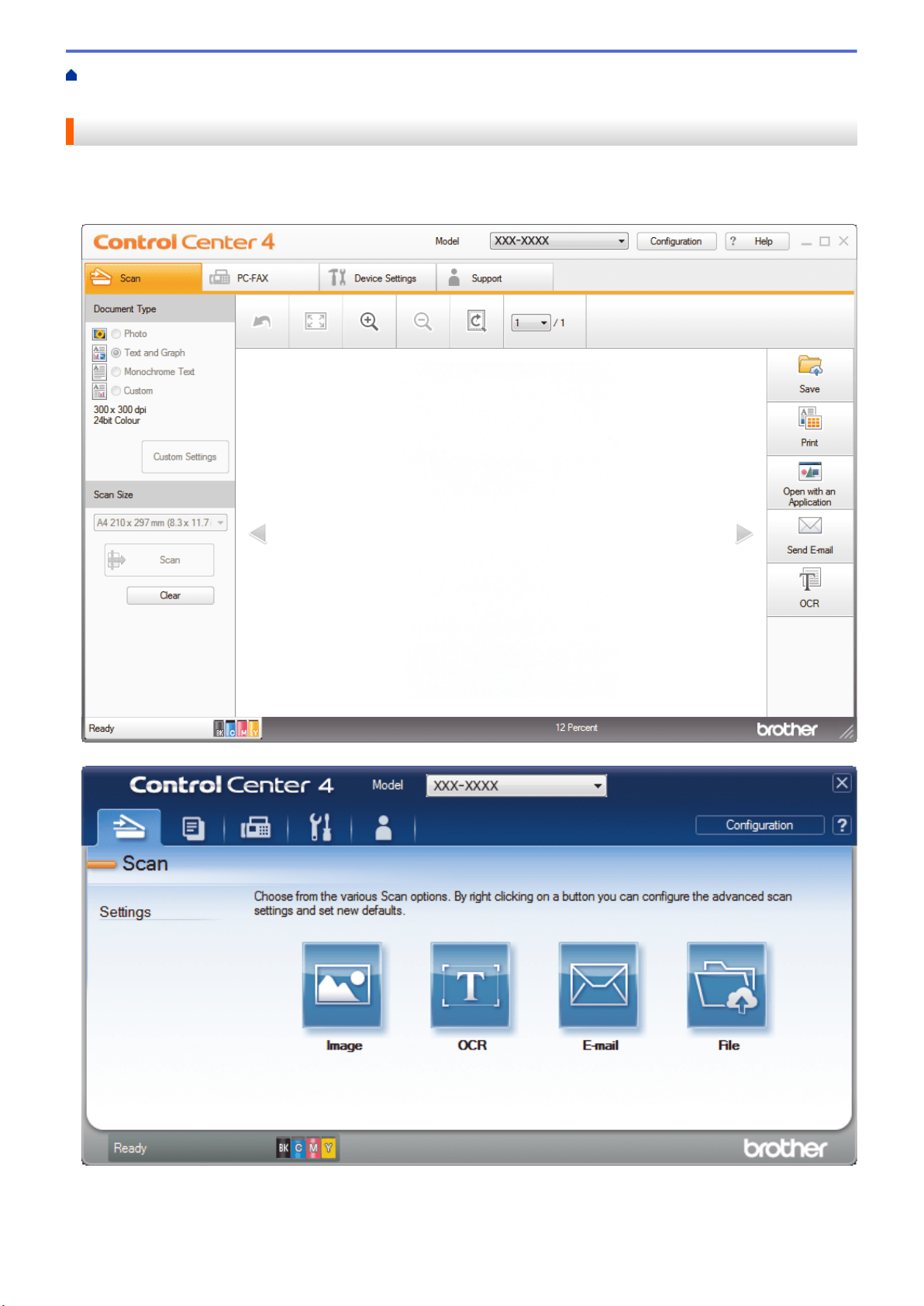
Task: Select scanner tab icon in blue window
Action: click(129, 828)
